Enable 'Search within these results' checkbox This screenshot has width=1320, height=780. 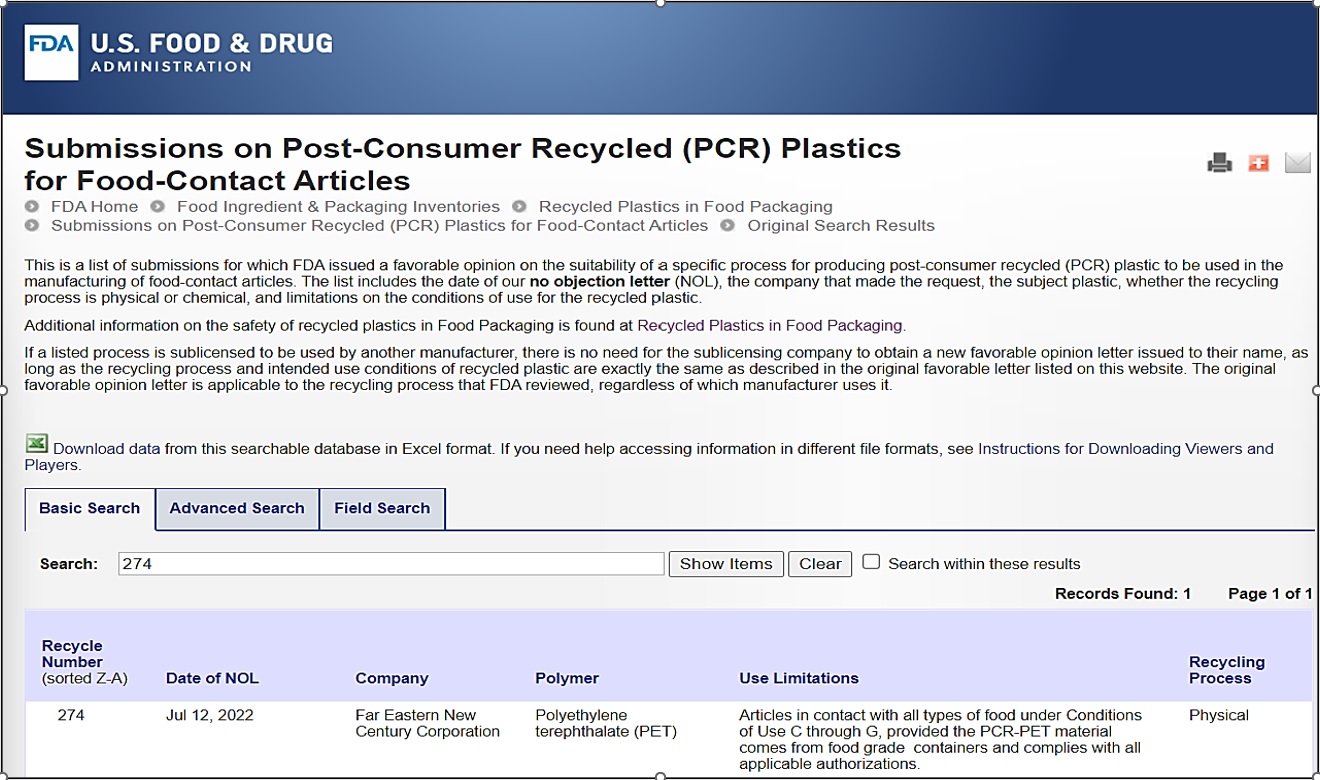pos(871,562)
